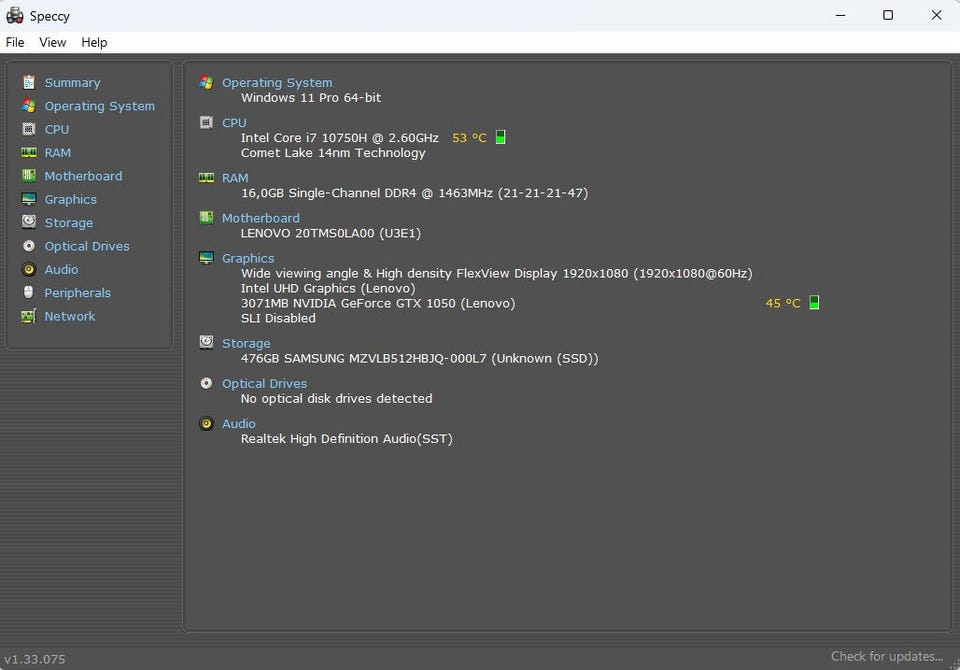The width and height of the screenshot is (960, 670).
Task: Click the Peripherals mouse icon in sidebar
Action: click(x=29, y=292)
